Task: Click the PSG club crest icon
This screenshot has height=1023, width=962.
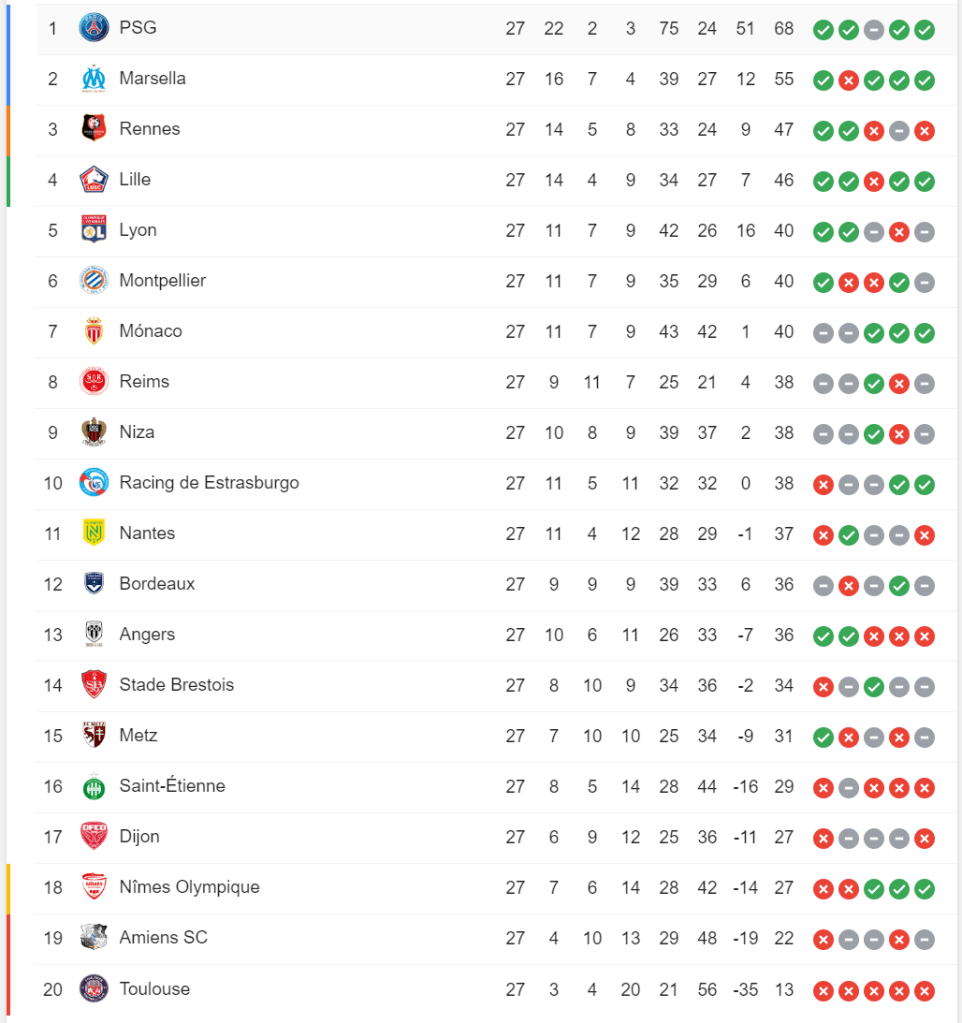Action: [93, 28]
